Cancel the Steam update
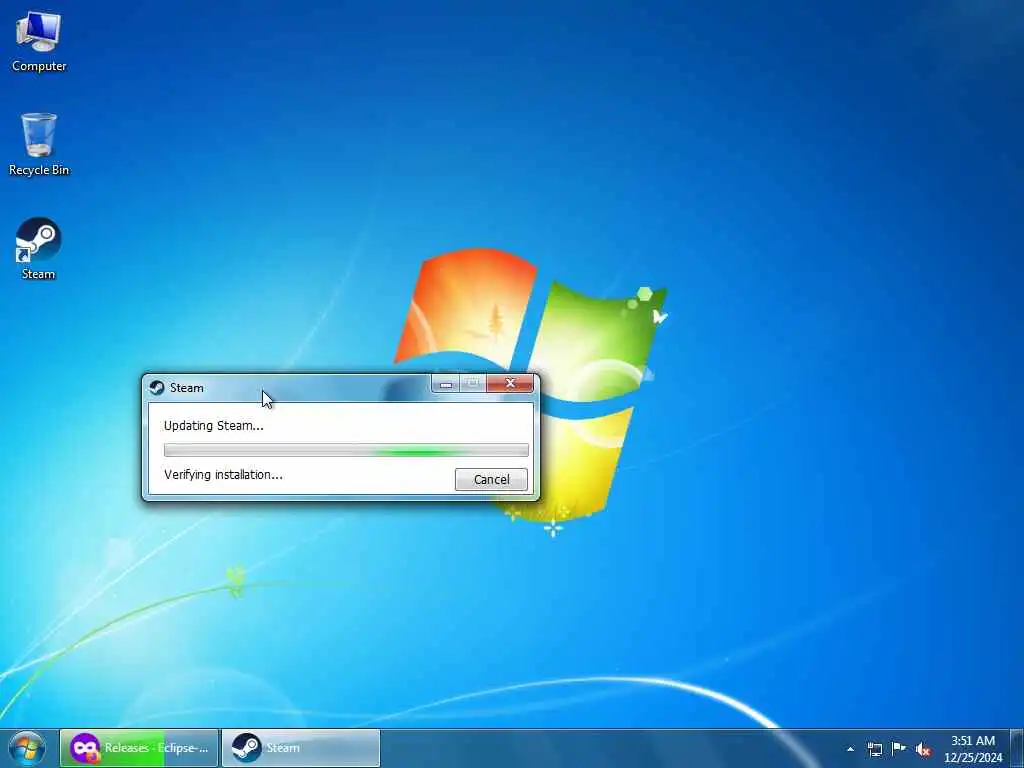Viewport: 1024px width, 768px height. pos(491,479)
